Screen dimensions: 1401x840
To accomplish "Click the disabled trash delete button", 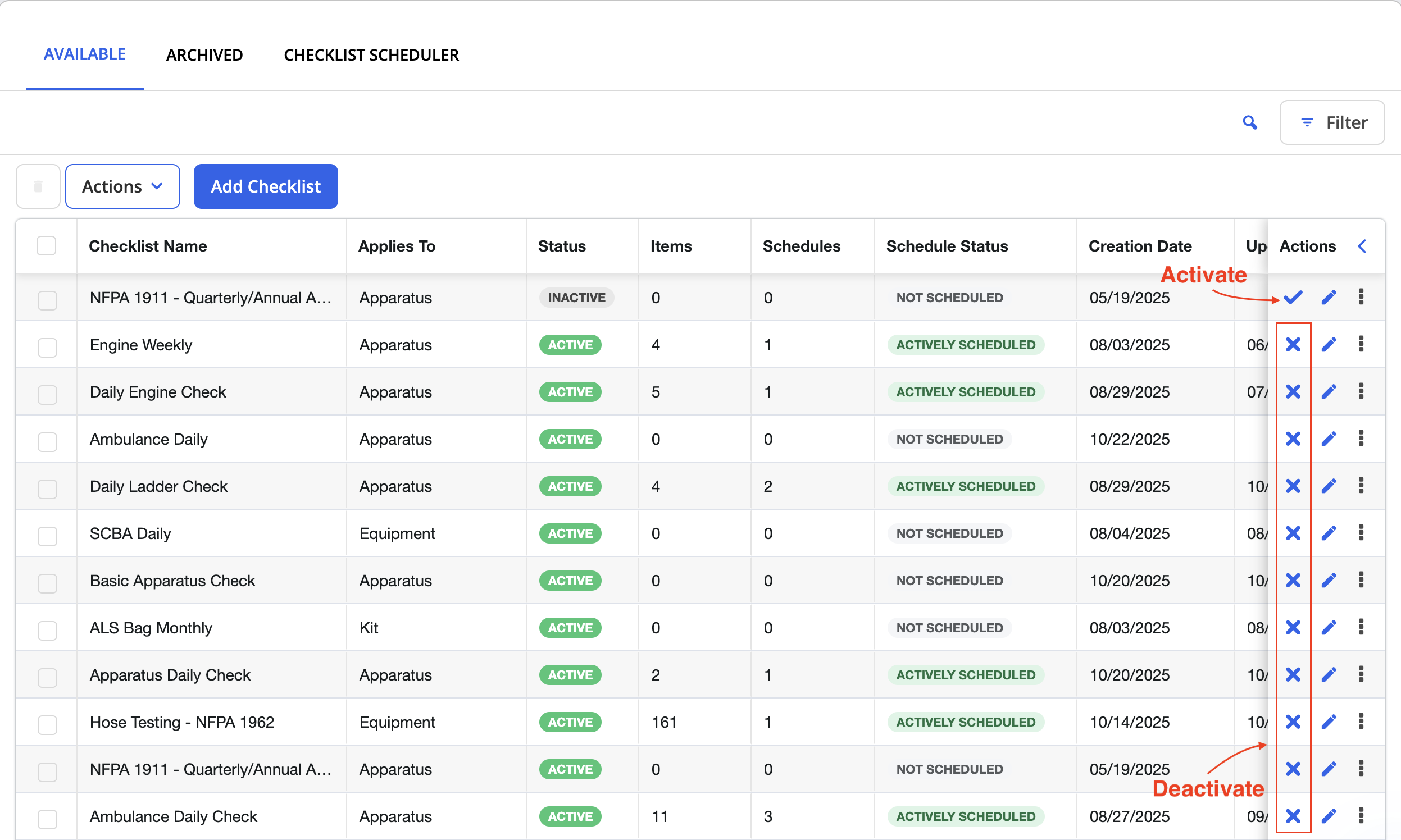I will pos(38,186).
